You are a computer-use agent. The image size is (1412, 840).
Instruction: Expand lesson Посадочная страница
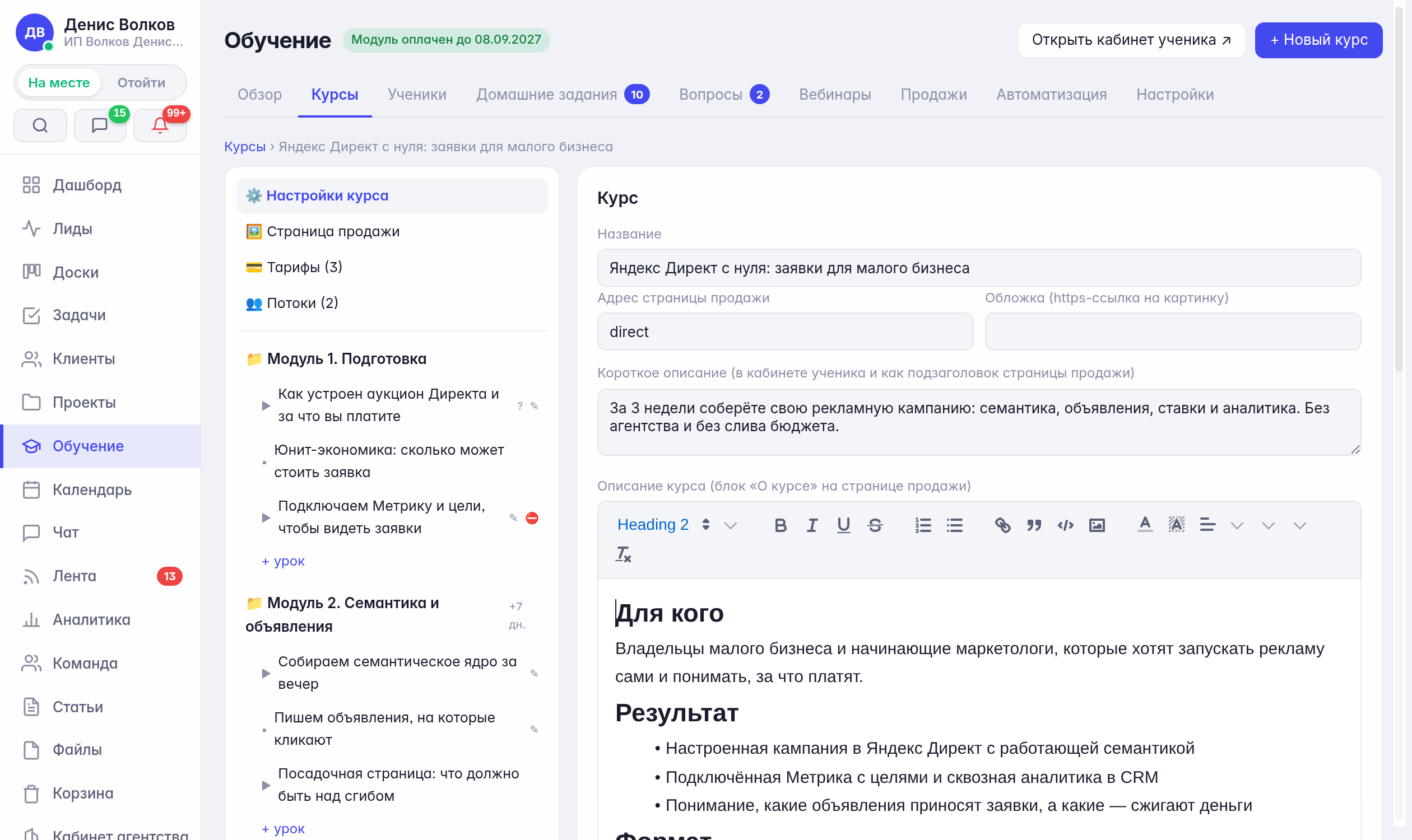[266, 786]
